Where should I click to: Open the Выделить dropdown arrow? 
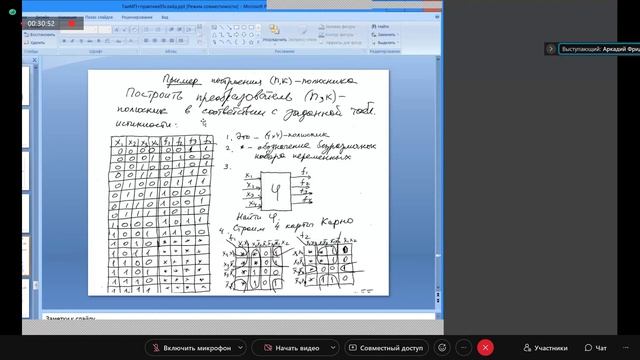[x=398, y=42]
